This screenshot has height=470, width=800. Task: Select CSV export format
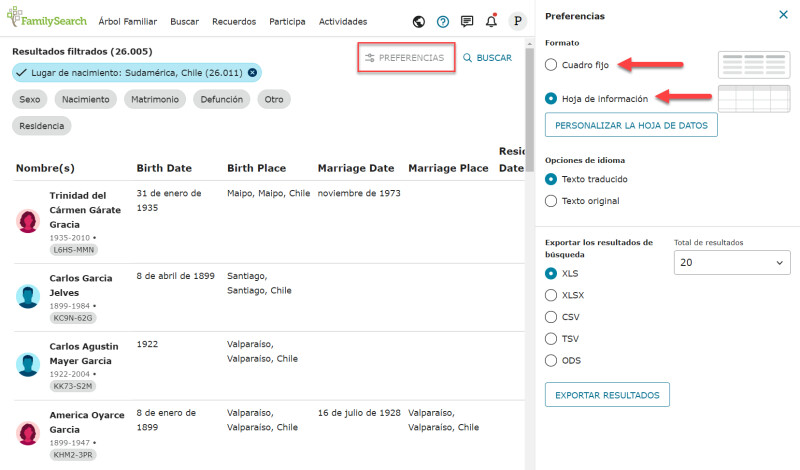551,317
